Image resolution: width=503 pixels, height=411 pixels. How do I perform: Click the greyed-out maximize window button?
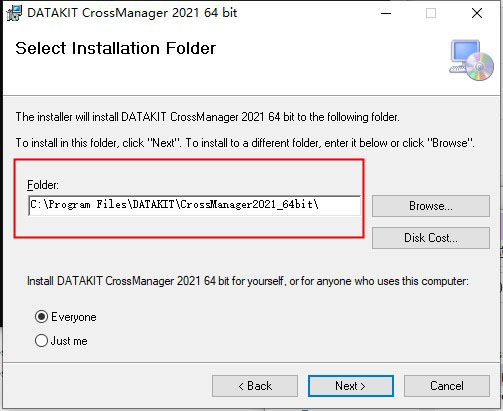(x=431, y=13)
